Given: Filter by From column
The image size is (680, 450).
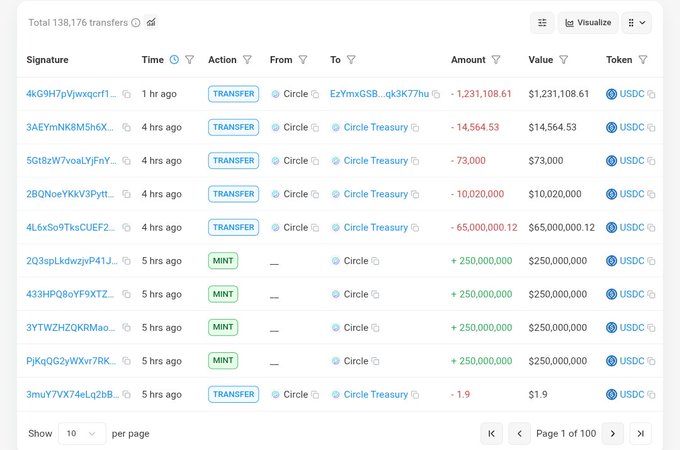Looking at the screenshot, I should (303, 59).
